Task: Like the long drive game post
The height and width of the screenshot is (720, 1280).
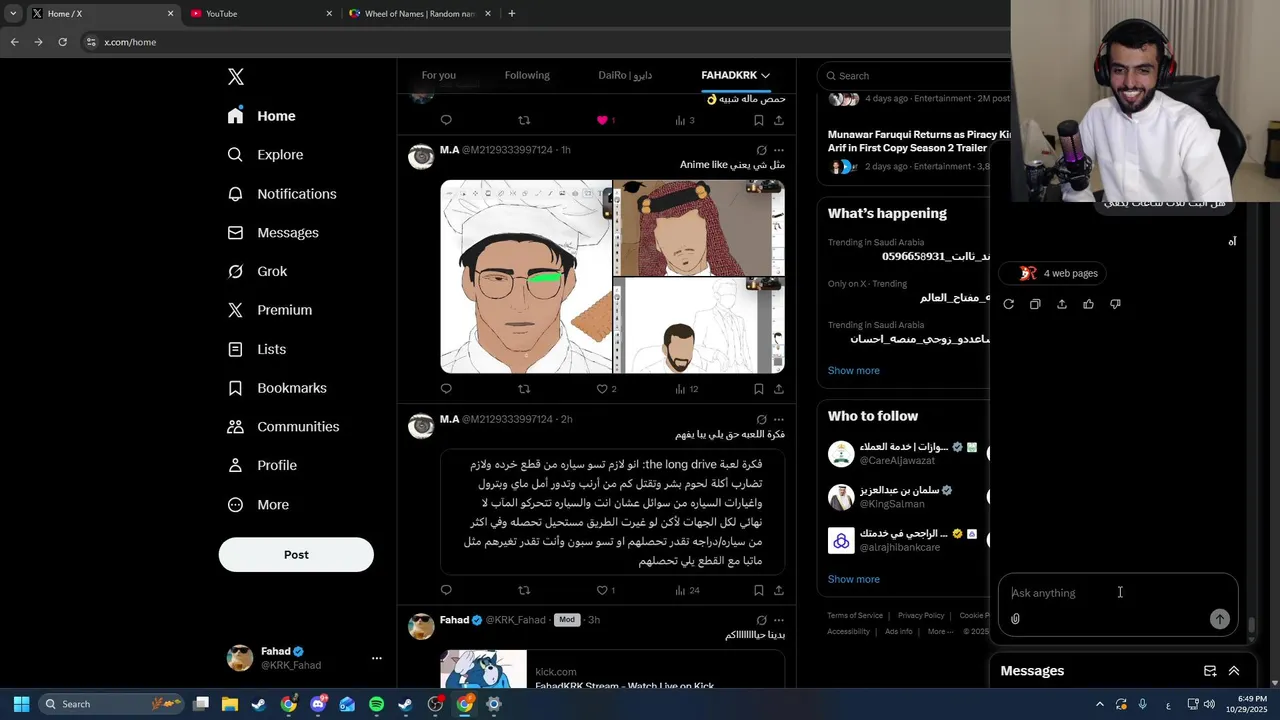Action: 602,591
